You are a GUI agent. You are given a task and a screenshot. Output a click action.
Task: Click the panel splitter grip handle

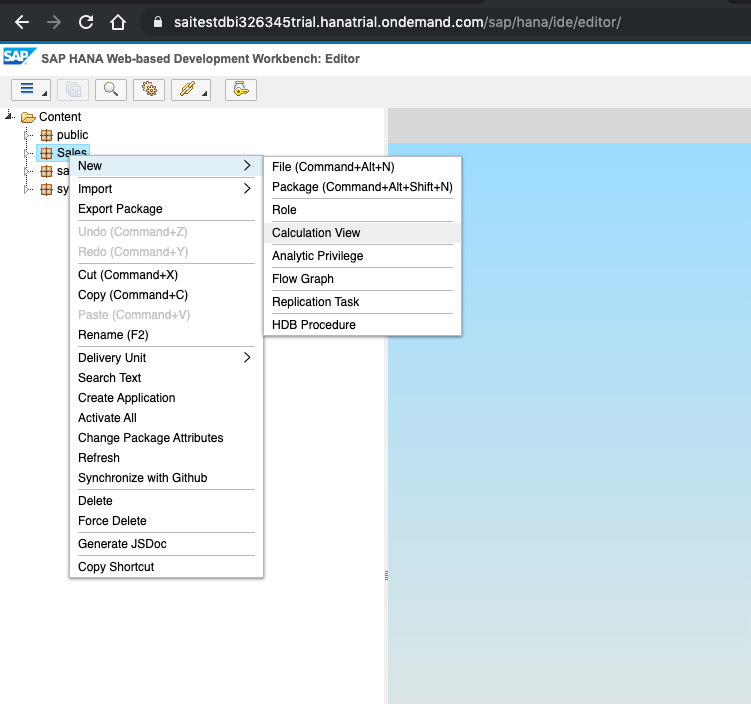click(387, 576)
